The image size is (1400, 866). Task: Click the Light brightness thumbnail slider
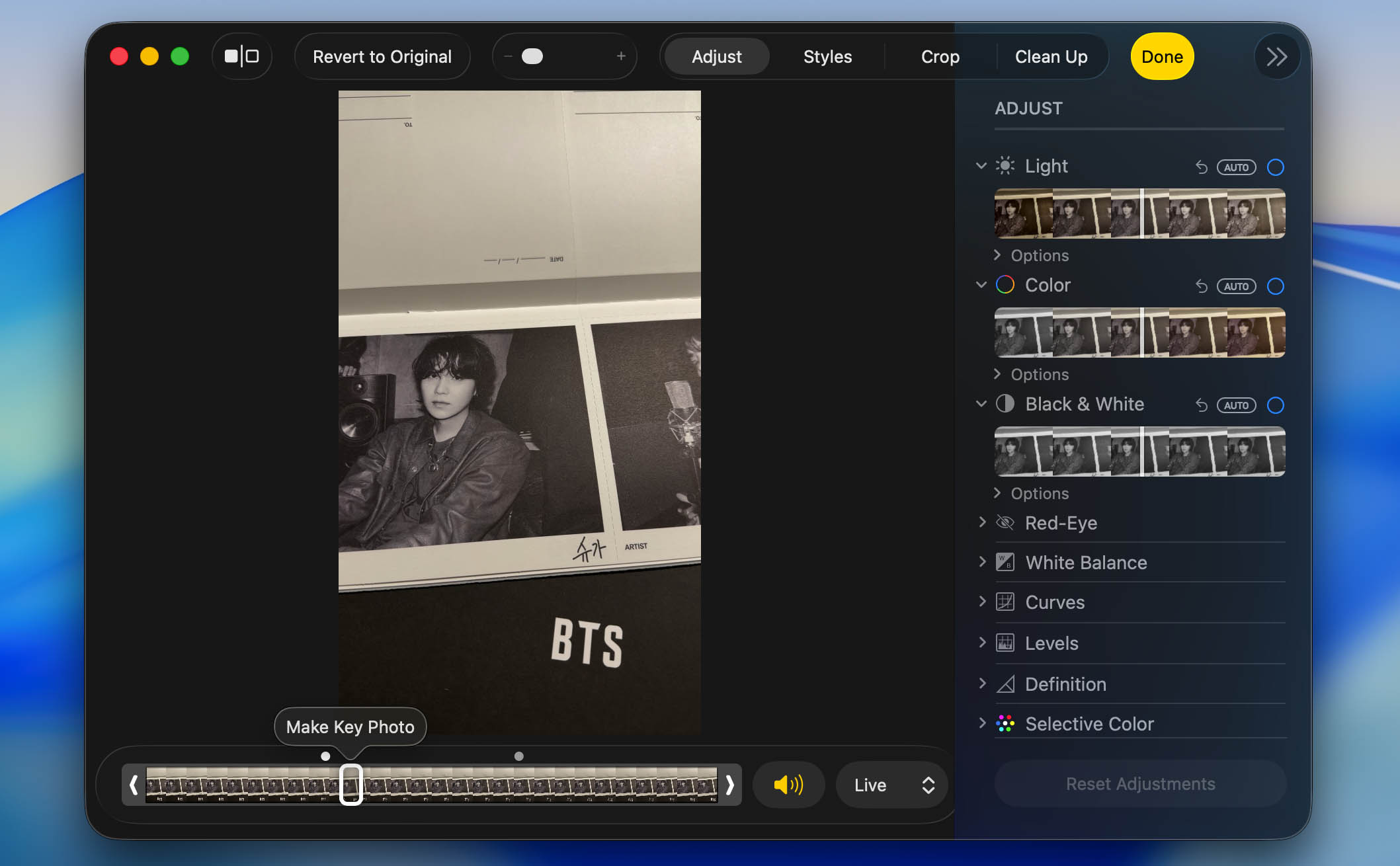pyautogui.click(x=1139, y=214)
